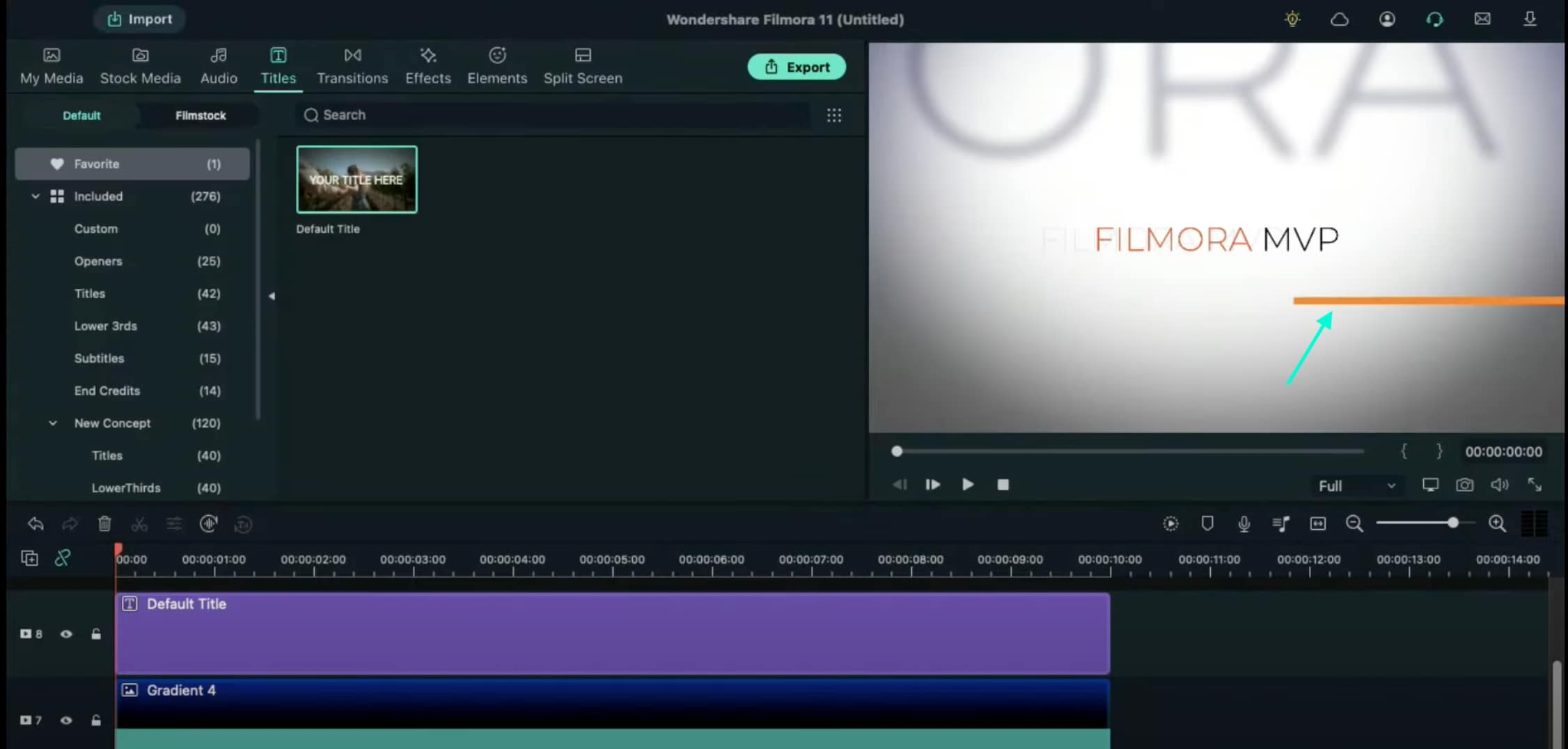Open the support headset icon
This screenshot has width=1568, height=749.
[x=1434, y=19]
